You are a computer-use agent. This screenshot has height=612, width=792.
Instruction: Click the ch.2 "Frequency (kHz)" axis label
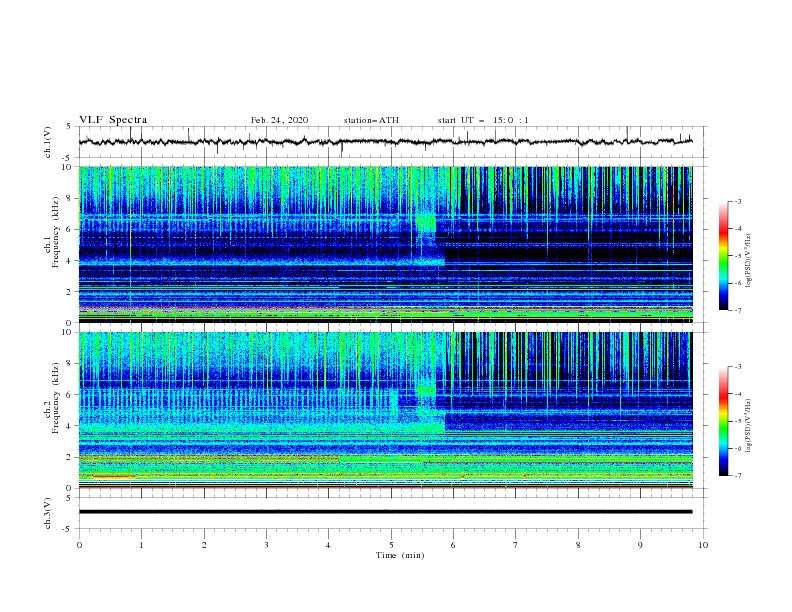point(56,398)
